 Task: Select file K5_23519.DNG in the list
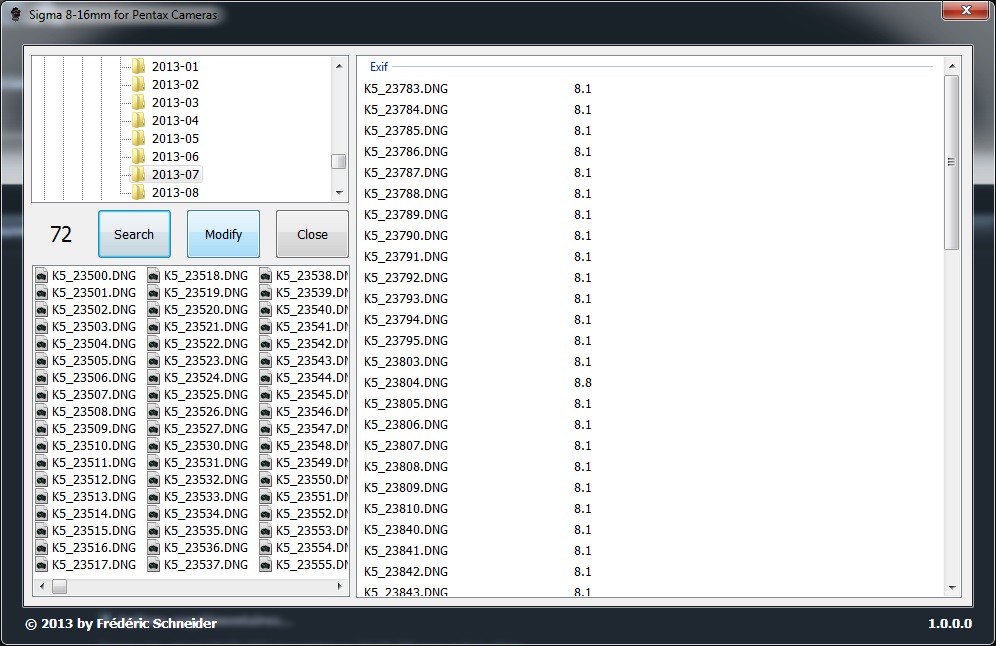click(x=206, y=293)
